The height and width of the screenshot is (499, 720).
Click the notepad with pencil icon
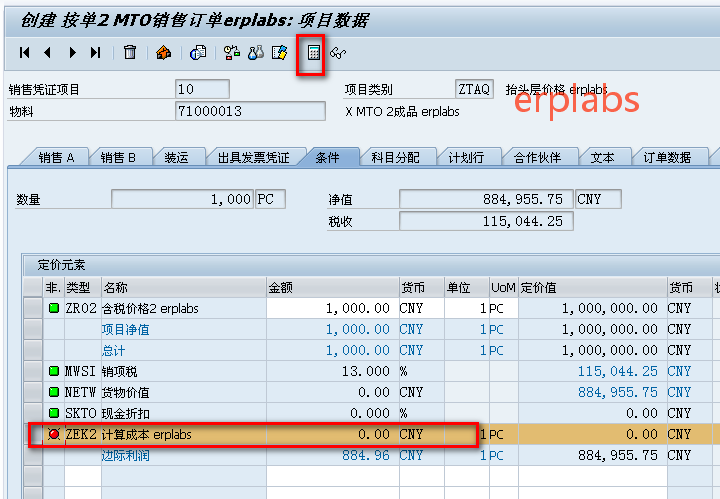pyautogui.click(x=280, y=53)
